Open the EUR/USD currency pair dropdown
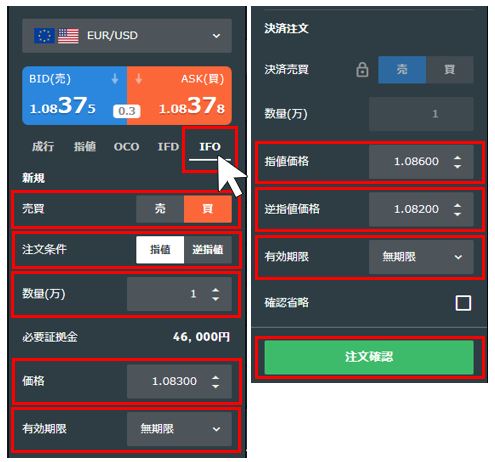Image resolution: width=495 pixels, height=462 pixels. point(127,35)
